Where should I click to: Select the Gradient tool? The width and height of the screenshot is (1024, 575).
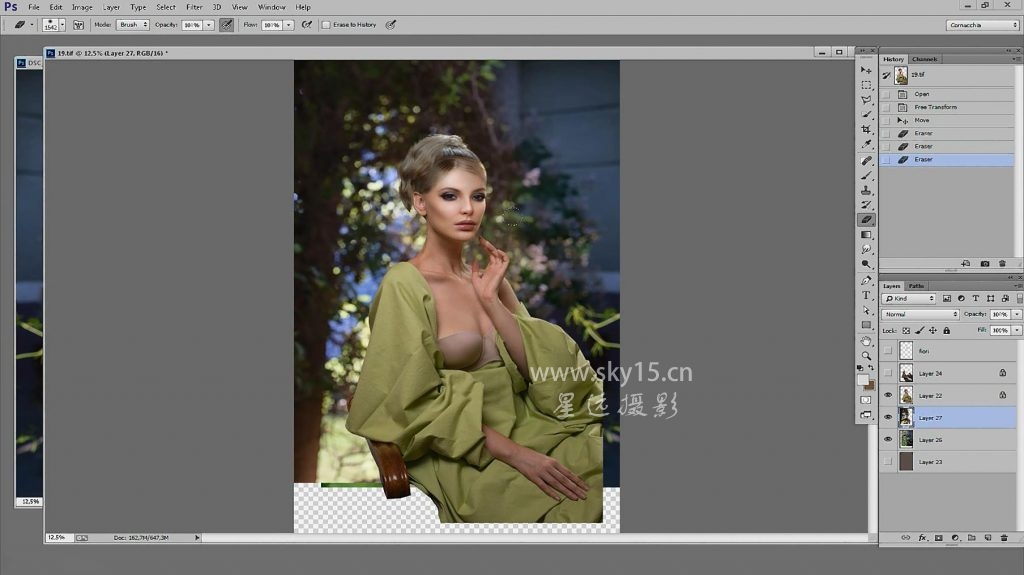tap(866, 235)
